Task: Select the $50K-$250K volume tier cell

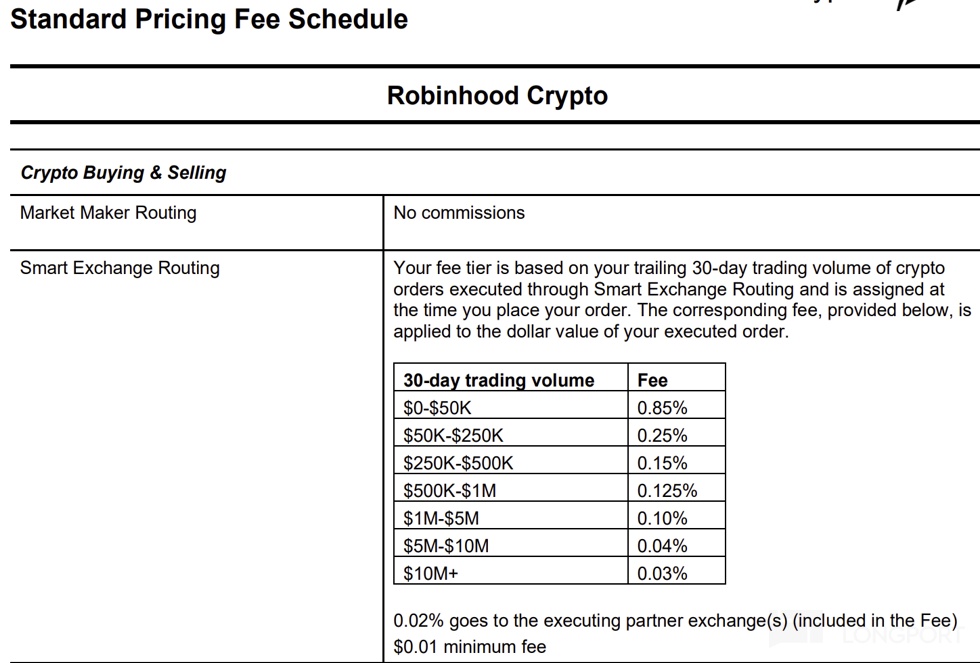Action: pyautogui.click(x=454, y=436)
